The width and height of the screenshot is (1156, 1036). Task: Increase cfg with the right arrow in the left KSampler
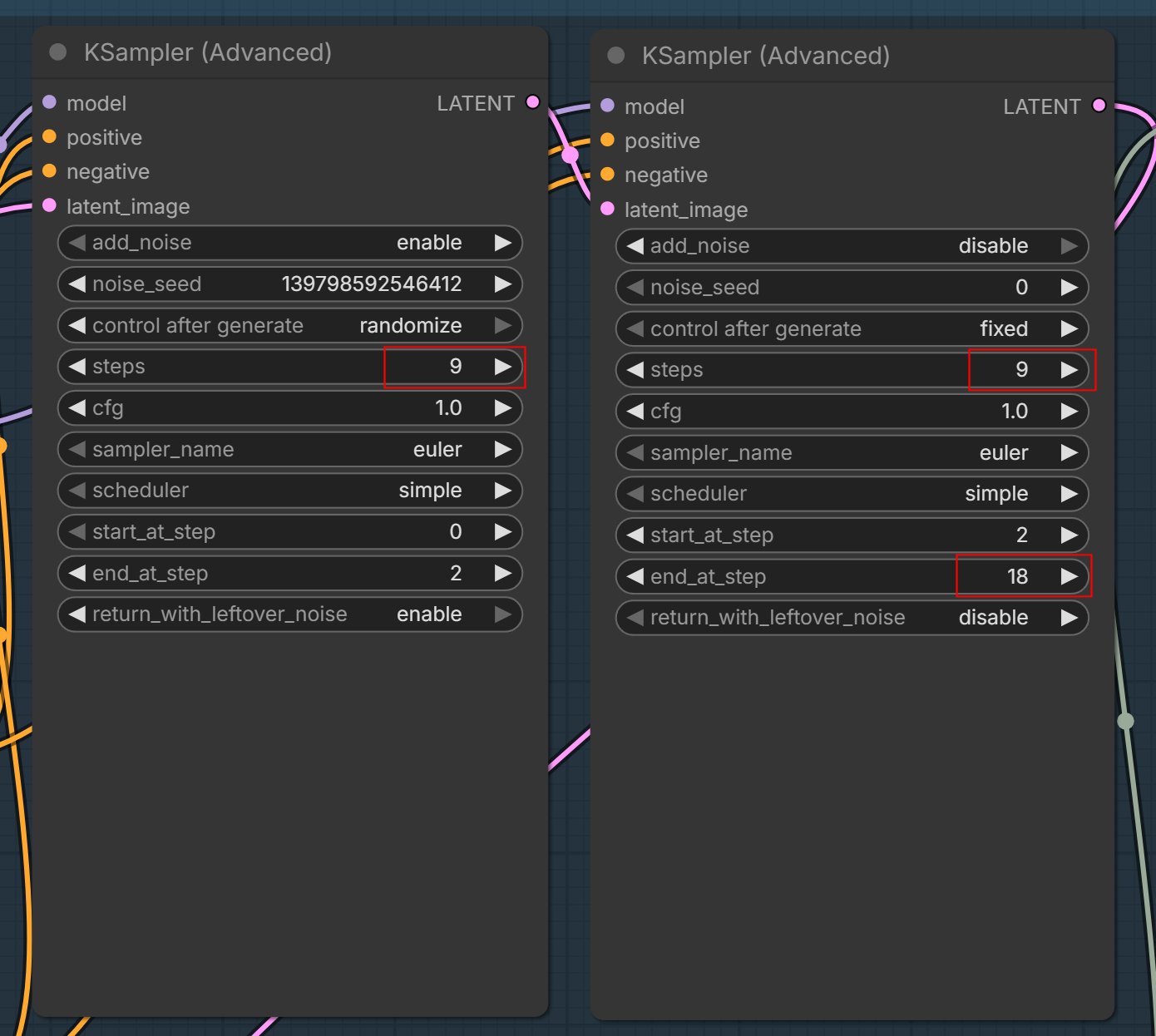click(502, 408)
